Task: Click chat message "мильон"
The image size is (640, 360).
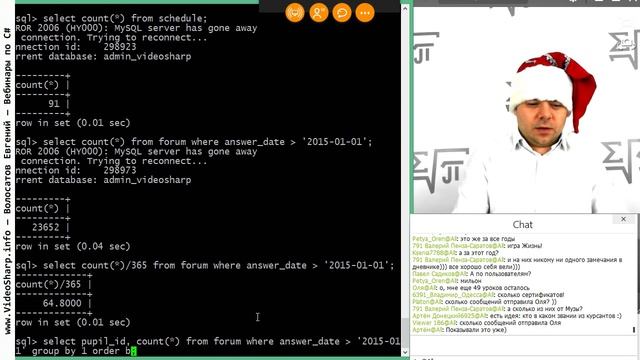Action: tap(470, 281)
